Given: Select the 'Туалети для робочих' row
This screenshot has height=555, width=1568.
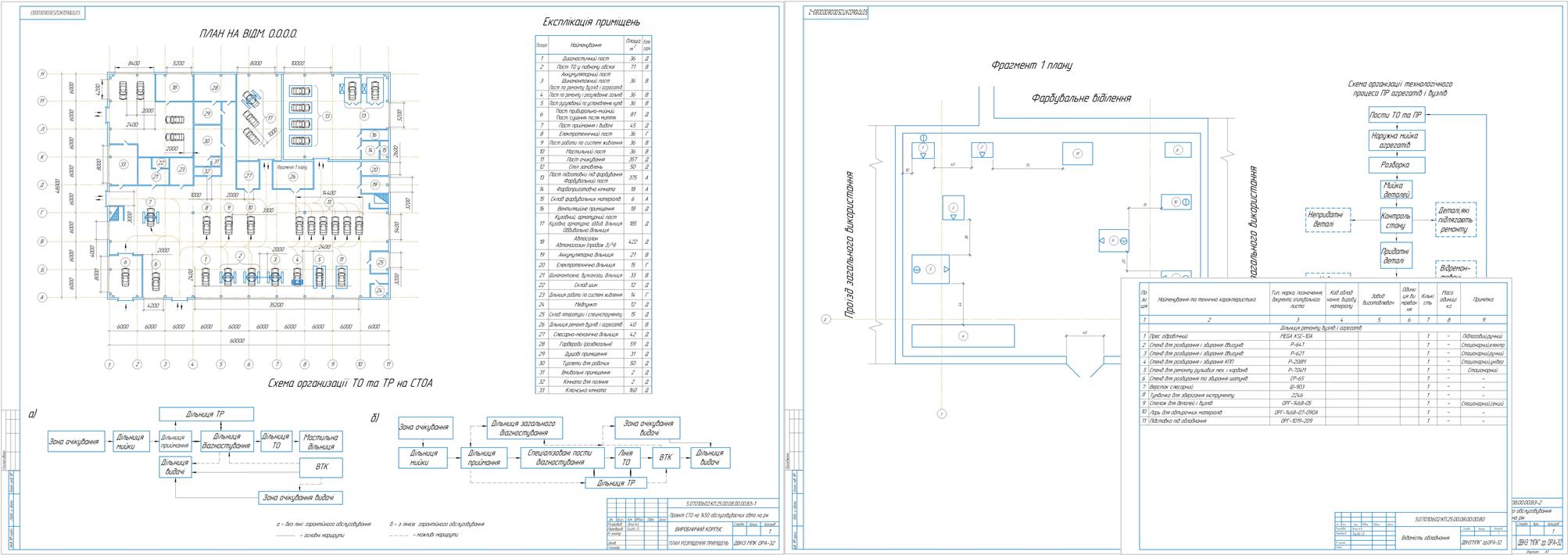Looking at the screenshot, I should tap(593, 363).
